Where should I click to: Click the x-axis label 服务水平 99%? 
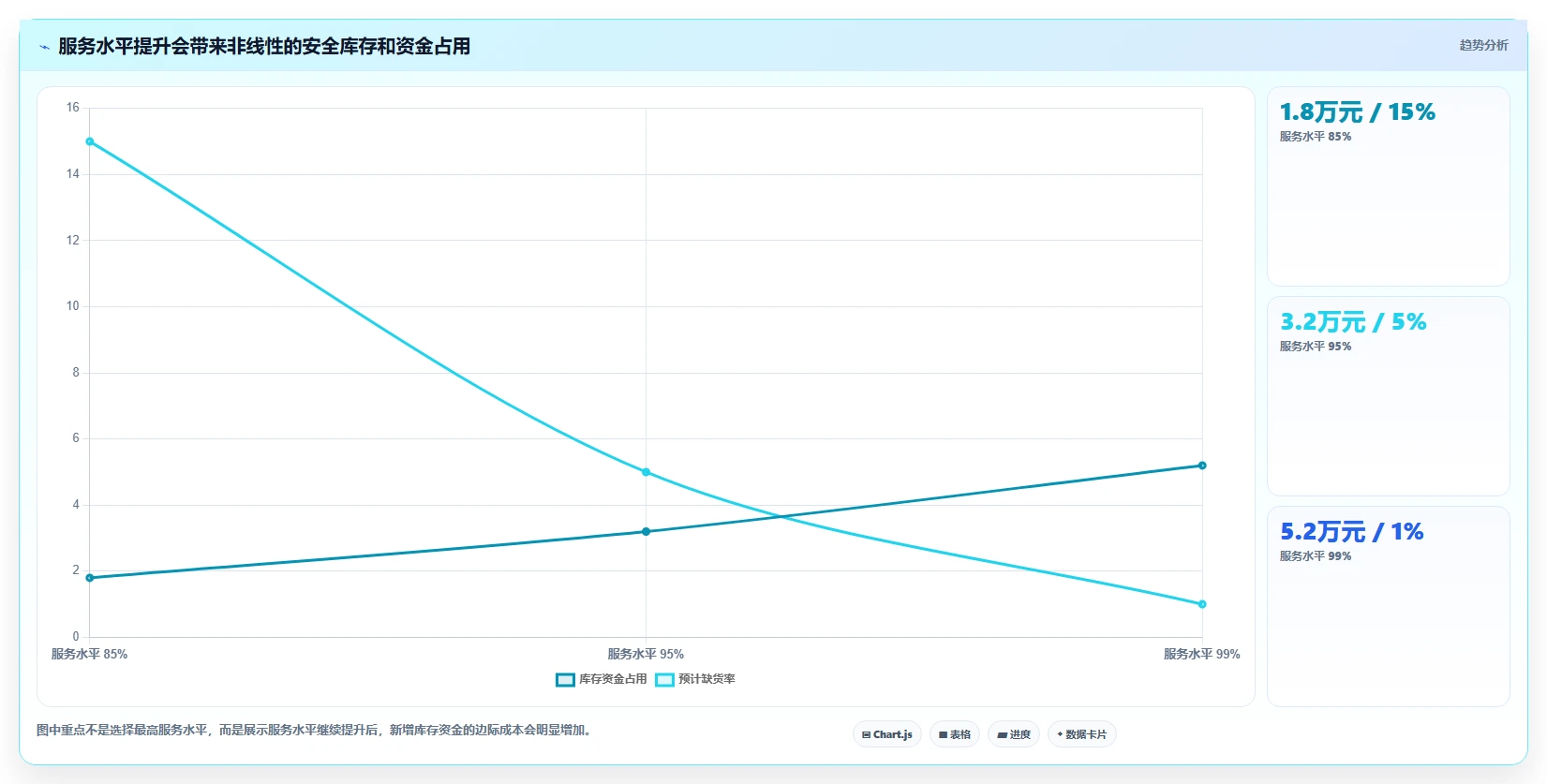pyautogui.click(x=1201, y=654)
